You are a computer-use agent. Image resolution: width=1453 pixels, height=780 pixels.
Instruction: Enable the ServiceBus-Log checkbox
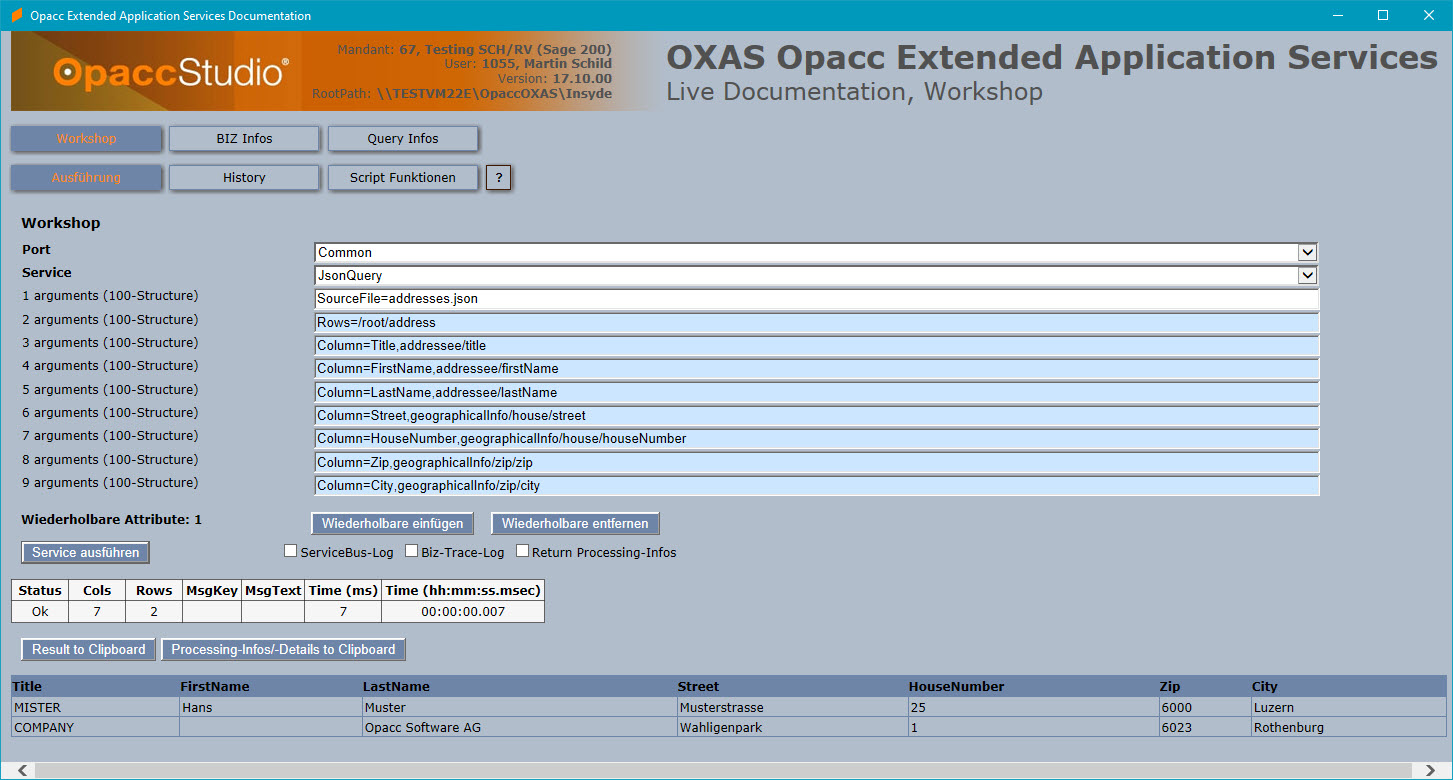click(291, 551)
